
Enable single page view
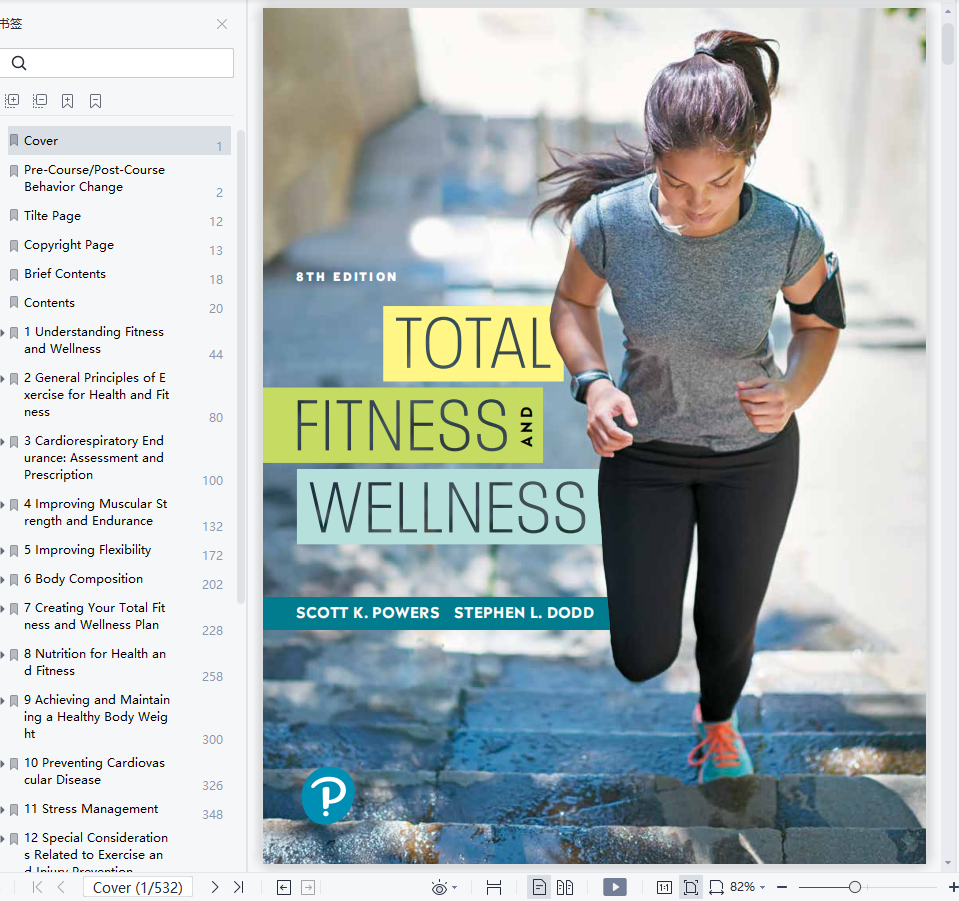[x=539, y=887]
